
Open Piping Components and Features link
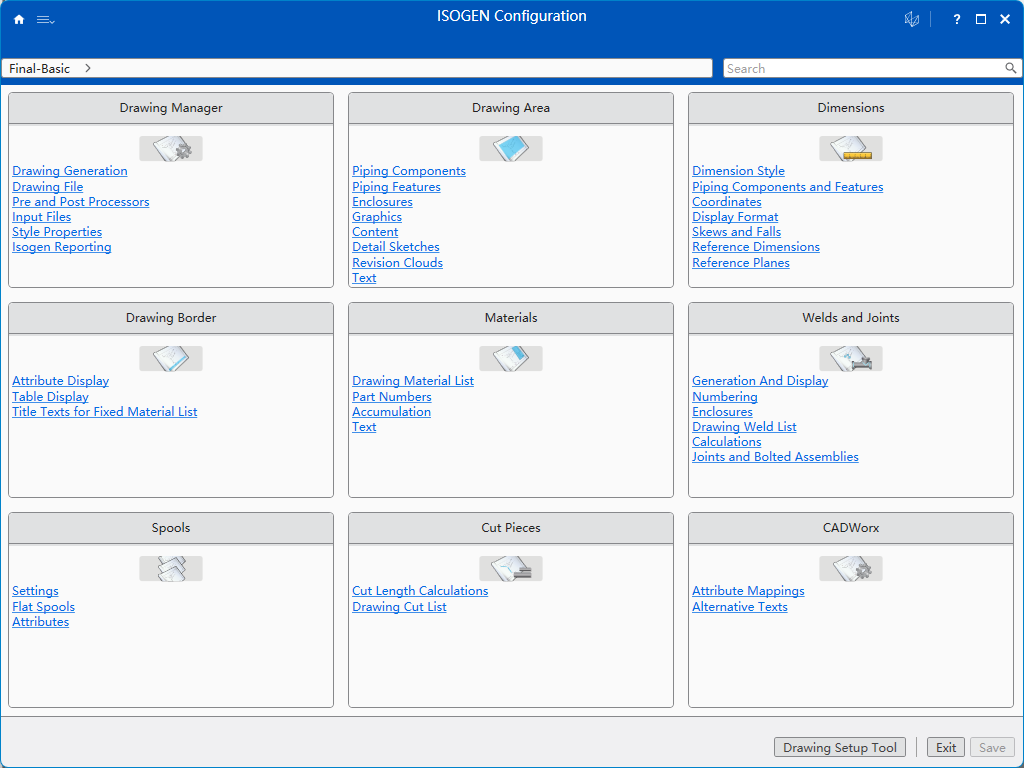pos(788,187)
